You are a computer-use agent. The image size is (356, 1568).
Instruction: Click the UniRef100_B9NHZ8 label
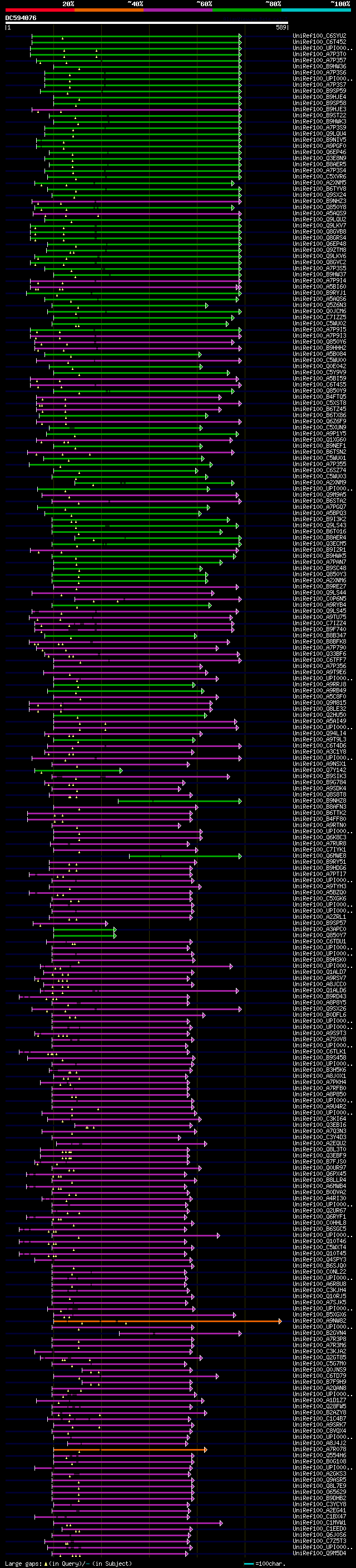[319, 800]
